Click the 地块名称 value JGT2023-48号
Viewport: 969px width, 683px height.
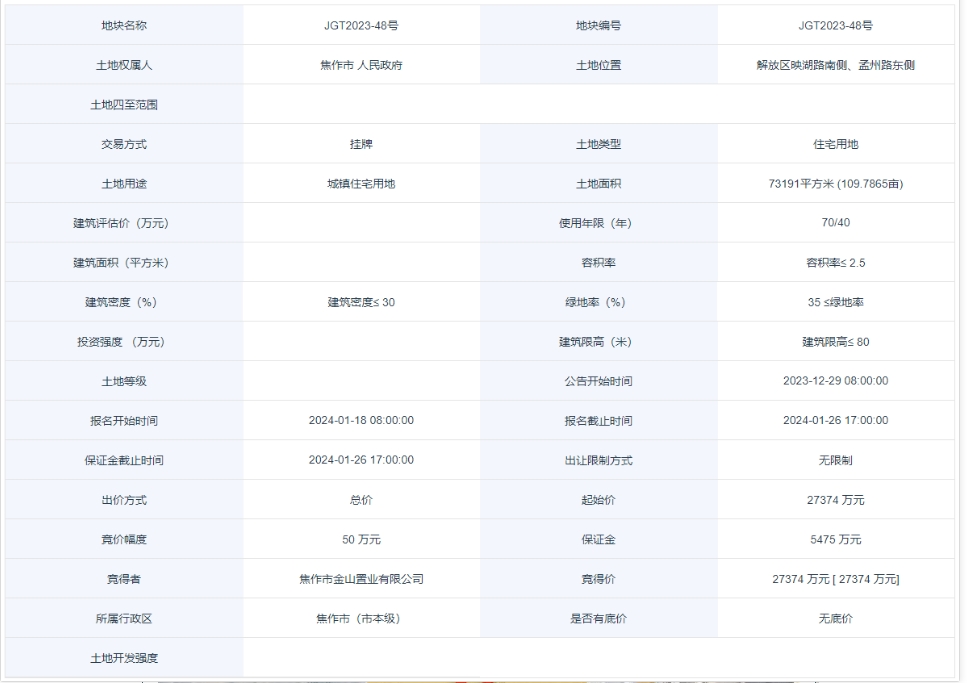click(x=361, y=25)
